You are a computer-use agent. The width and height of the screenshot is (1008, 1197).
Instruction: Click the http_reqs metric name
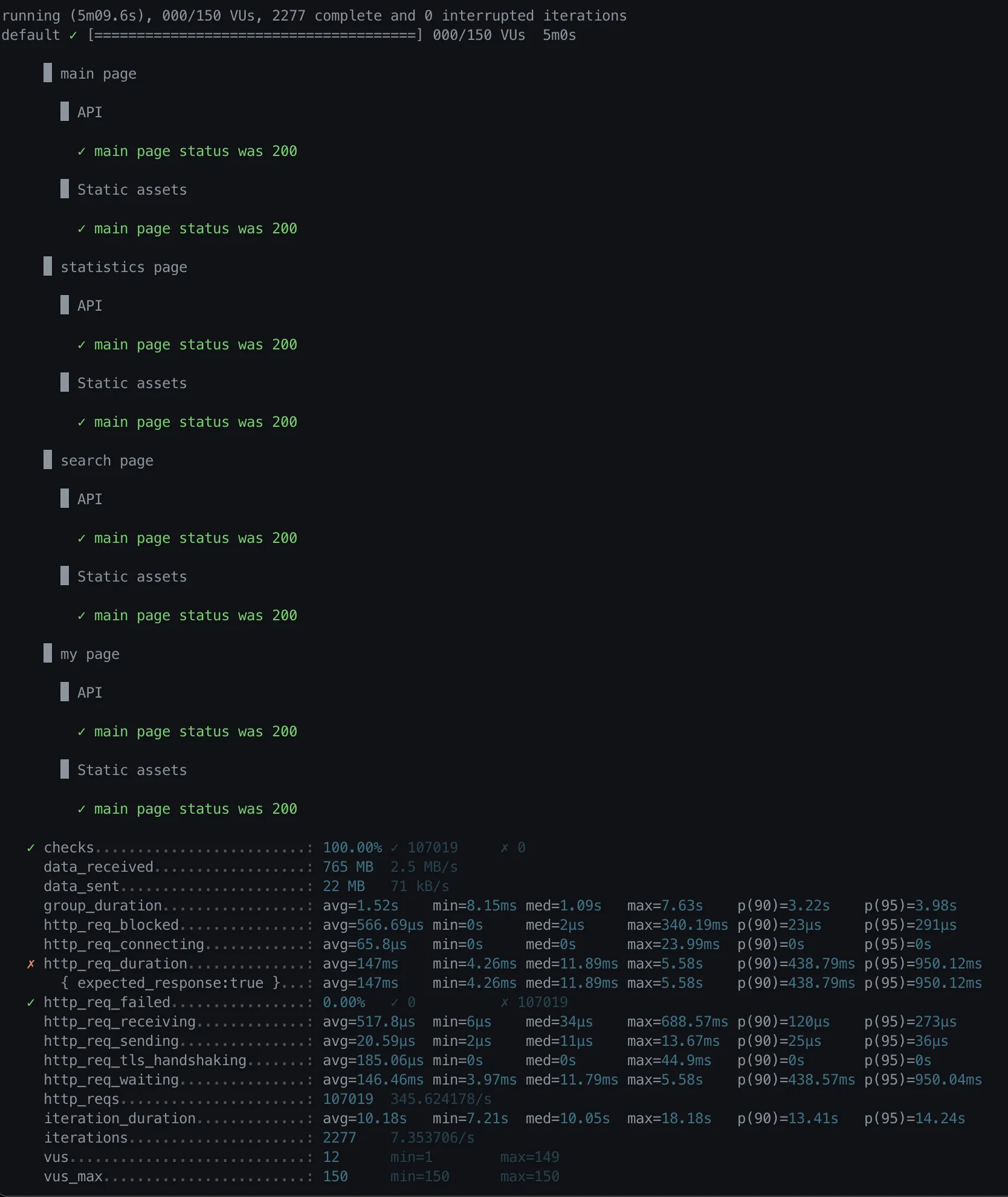pos(81,1099)
